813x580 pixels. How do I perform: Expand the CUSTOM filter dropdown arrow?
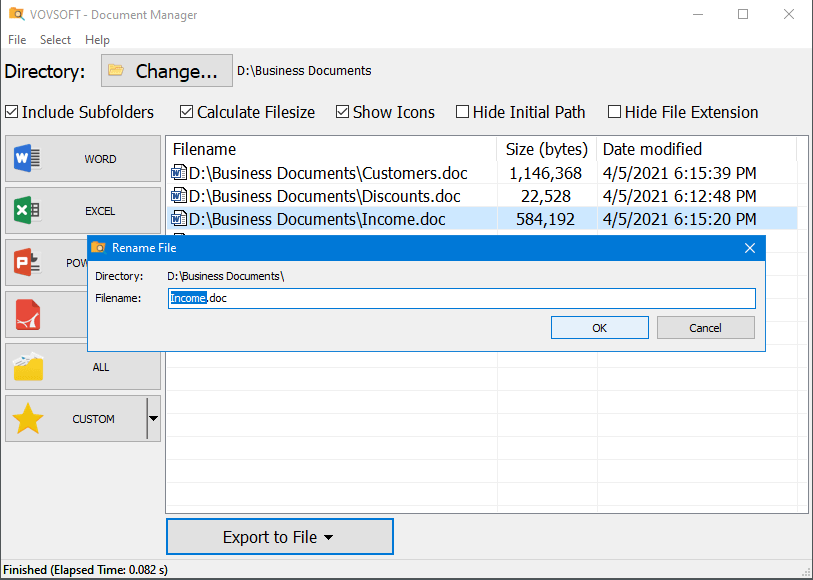(153, 418)
